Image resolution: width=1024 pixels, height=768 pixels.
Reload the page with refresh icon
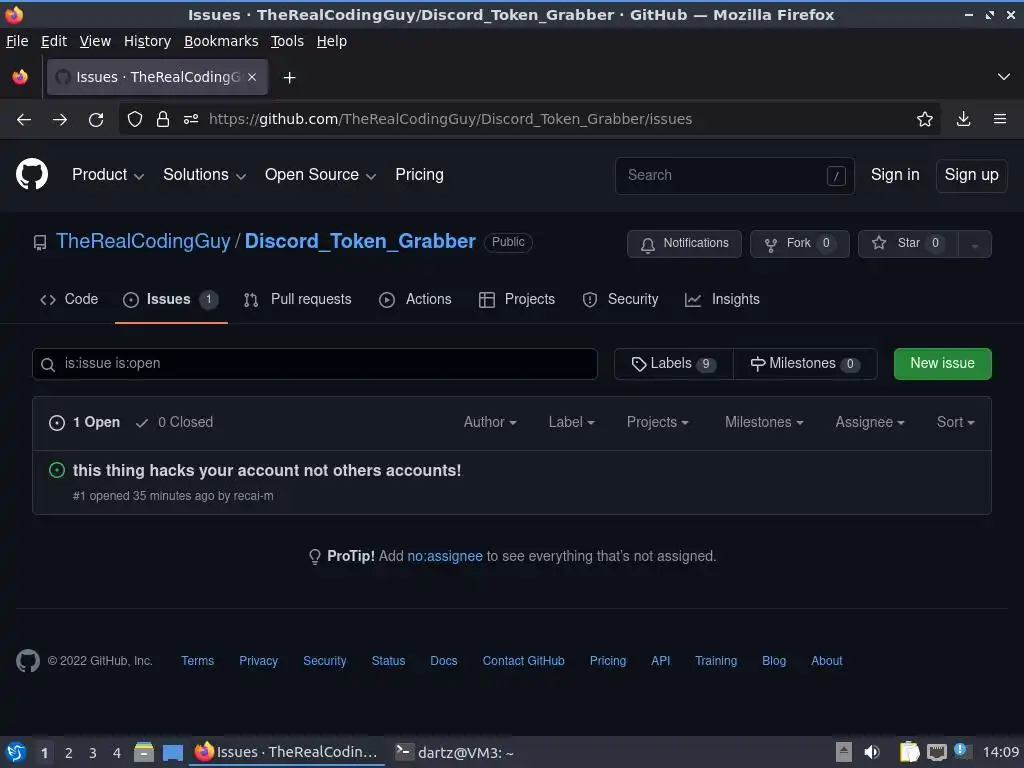coord(96,120)
